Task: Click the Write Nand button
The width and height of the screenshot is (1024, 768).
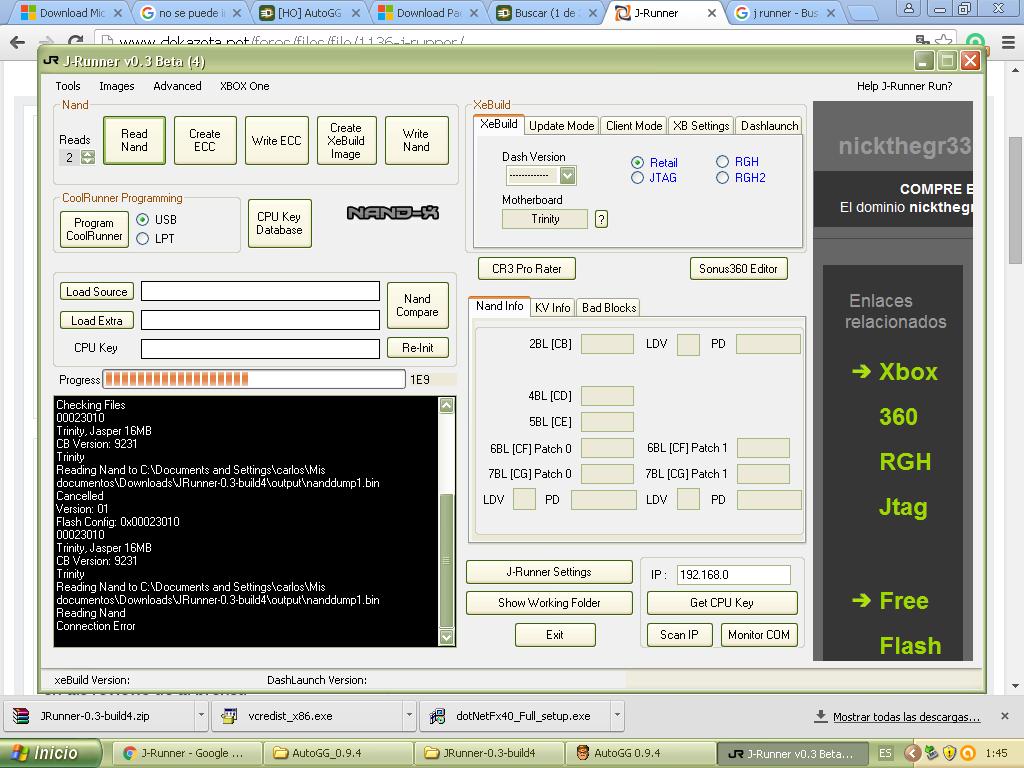Action: coord(416,140)
